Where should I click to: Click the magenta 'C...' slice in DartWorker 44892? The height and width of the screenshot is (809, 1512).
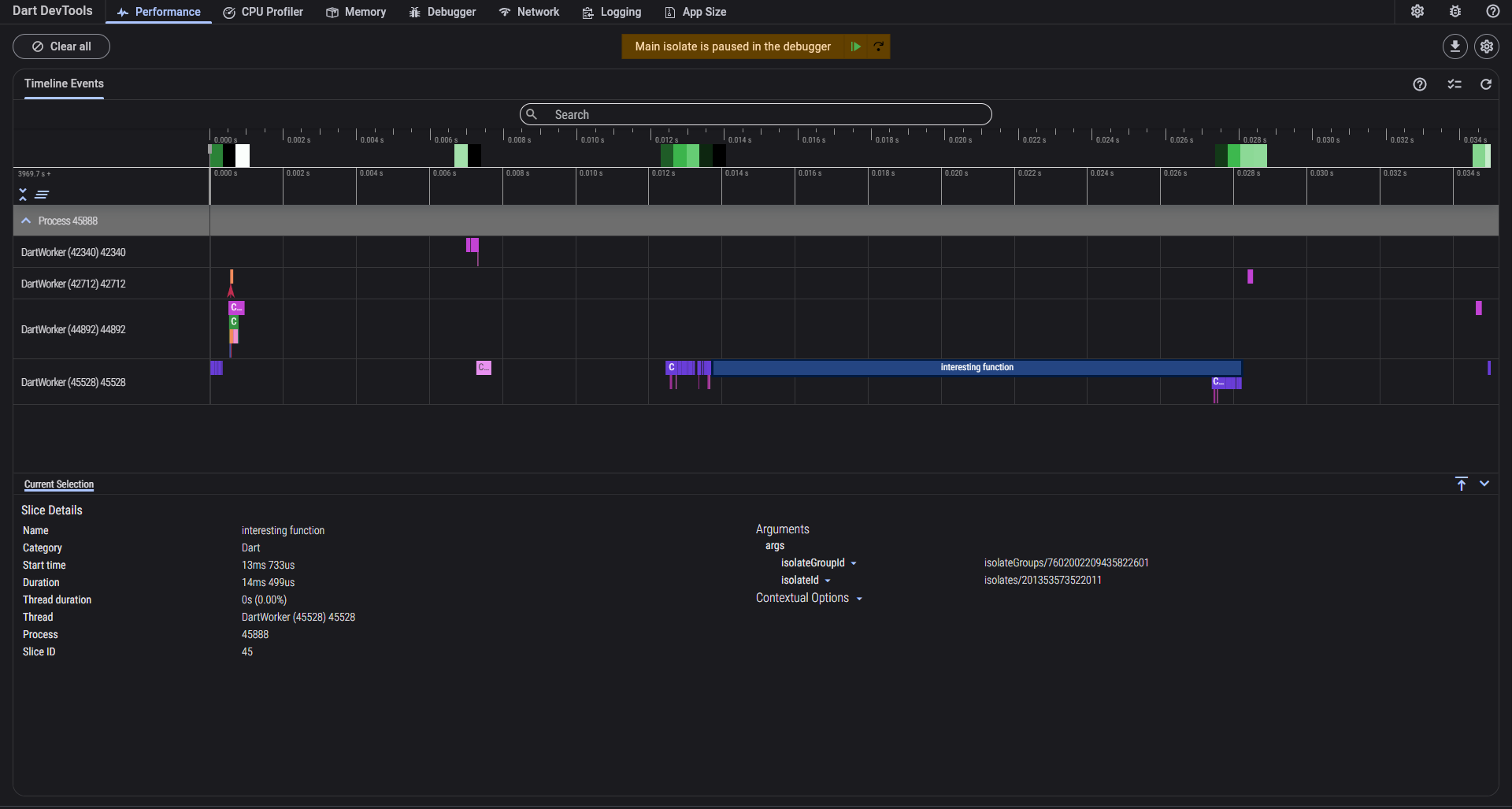coord(236,307)
